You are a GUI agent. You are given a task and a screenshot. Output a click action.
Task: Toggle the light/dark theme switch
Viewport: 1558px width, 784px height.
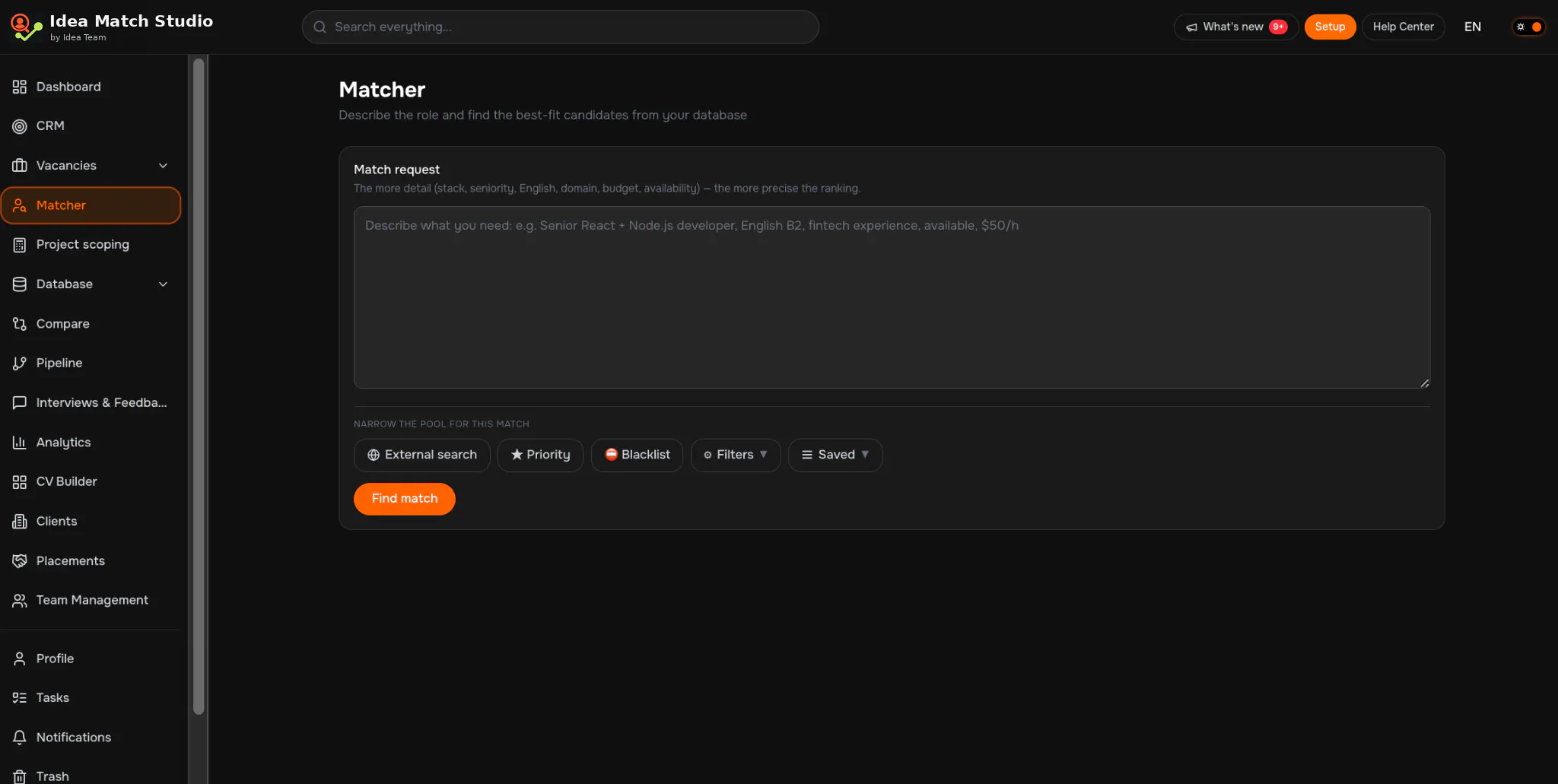tap(1528, 27)
